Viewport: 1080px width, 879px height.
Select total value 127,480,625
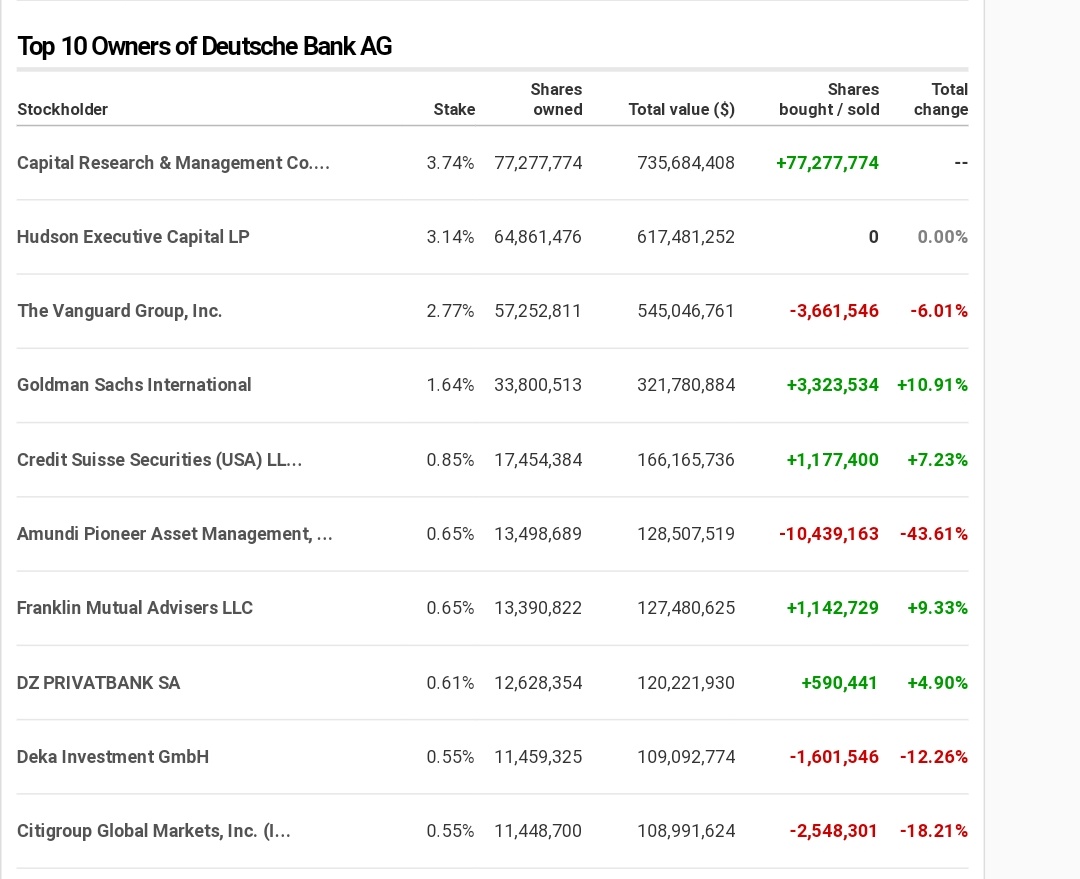pos(686,608)
